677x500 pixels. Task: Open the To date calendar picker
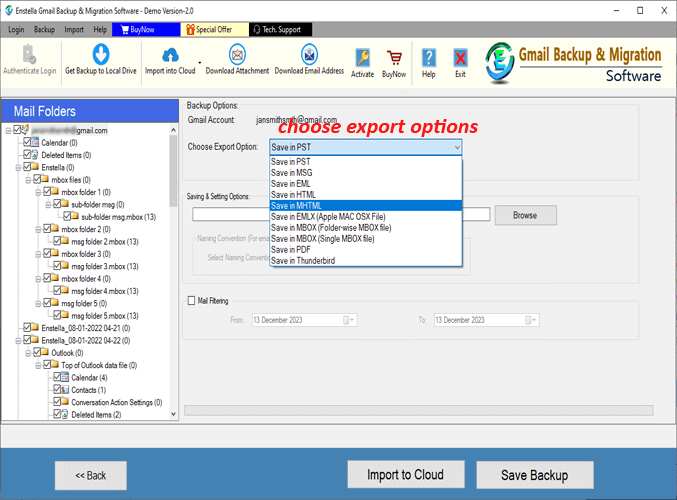(530, 320)
